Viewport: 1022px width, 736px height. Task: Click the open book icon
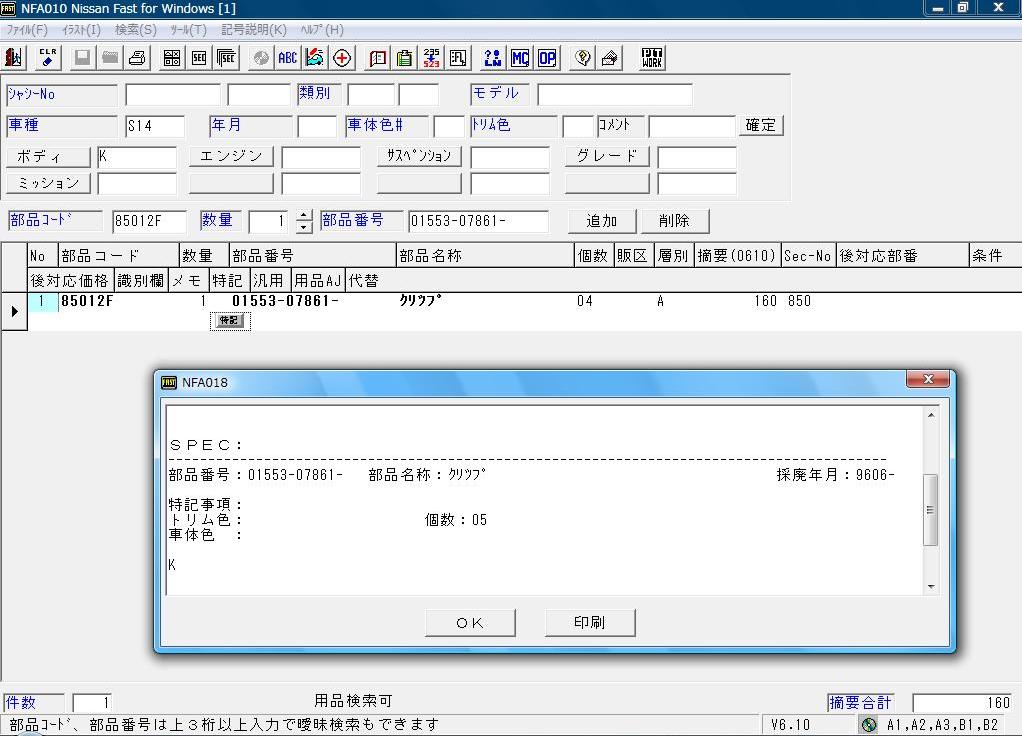pyautogui.click(x=377, y=58)
